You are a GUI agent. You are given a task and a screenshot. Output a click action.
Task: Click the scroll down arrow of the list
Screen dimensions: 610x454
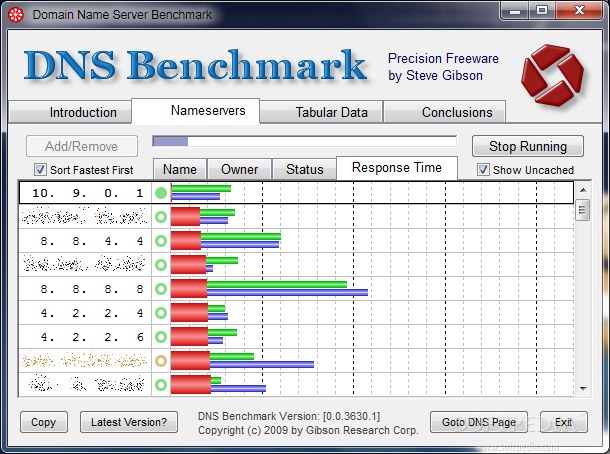tap(583, 388)
